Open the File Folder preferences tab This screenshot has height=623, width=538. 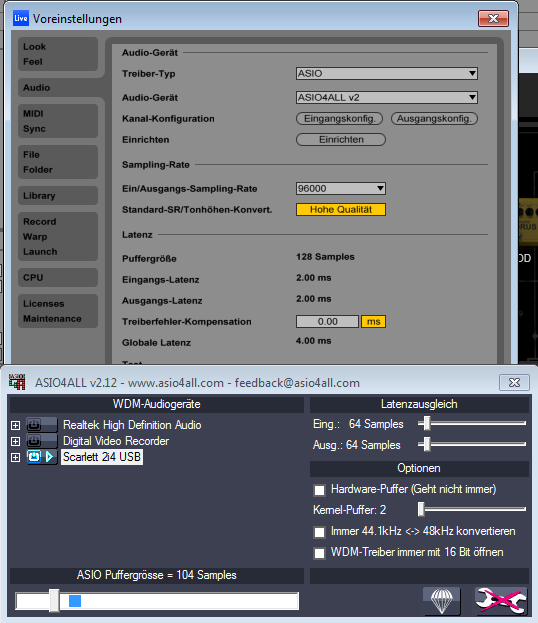coord(58,162)
